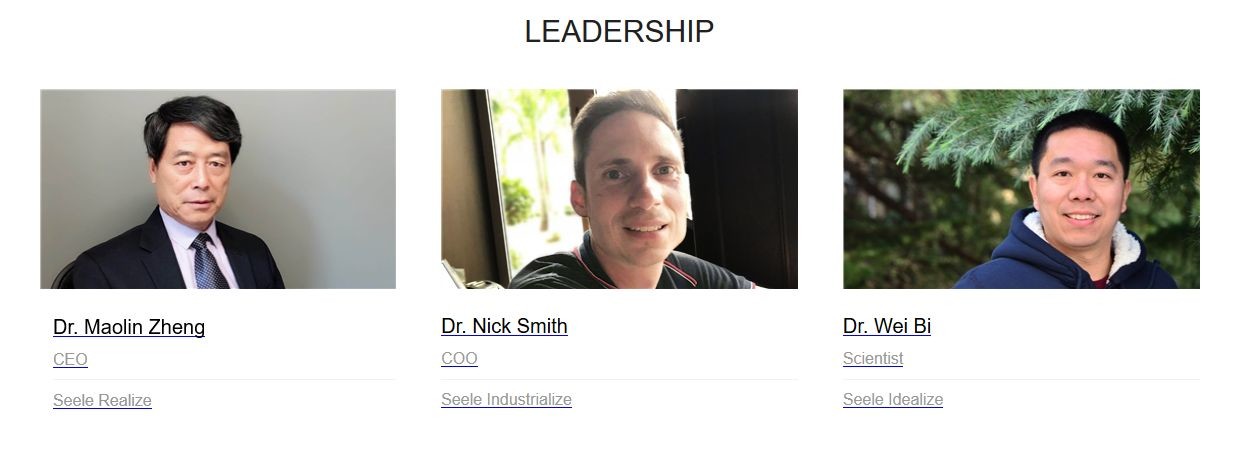Follow the Seele Realize link
The image size is (1240, 464).
click(x=102, y=401)
